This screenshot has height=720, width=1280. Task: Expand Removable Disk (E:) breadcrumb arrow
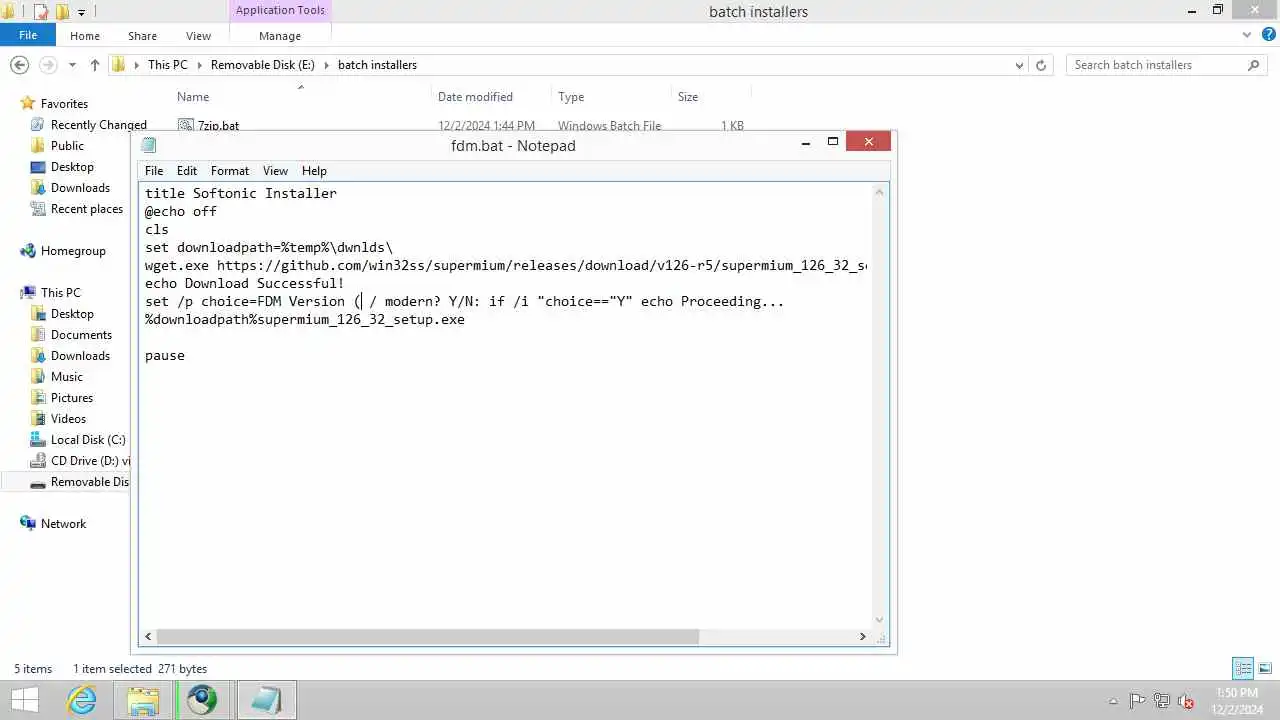[326, 65]
